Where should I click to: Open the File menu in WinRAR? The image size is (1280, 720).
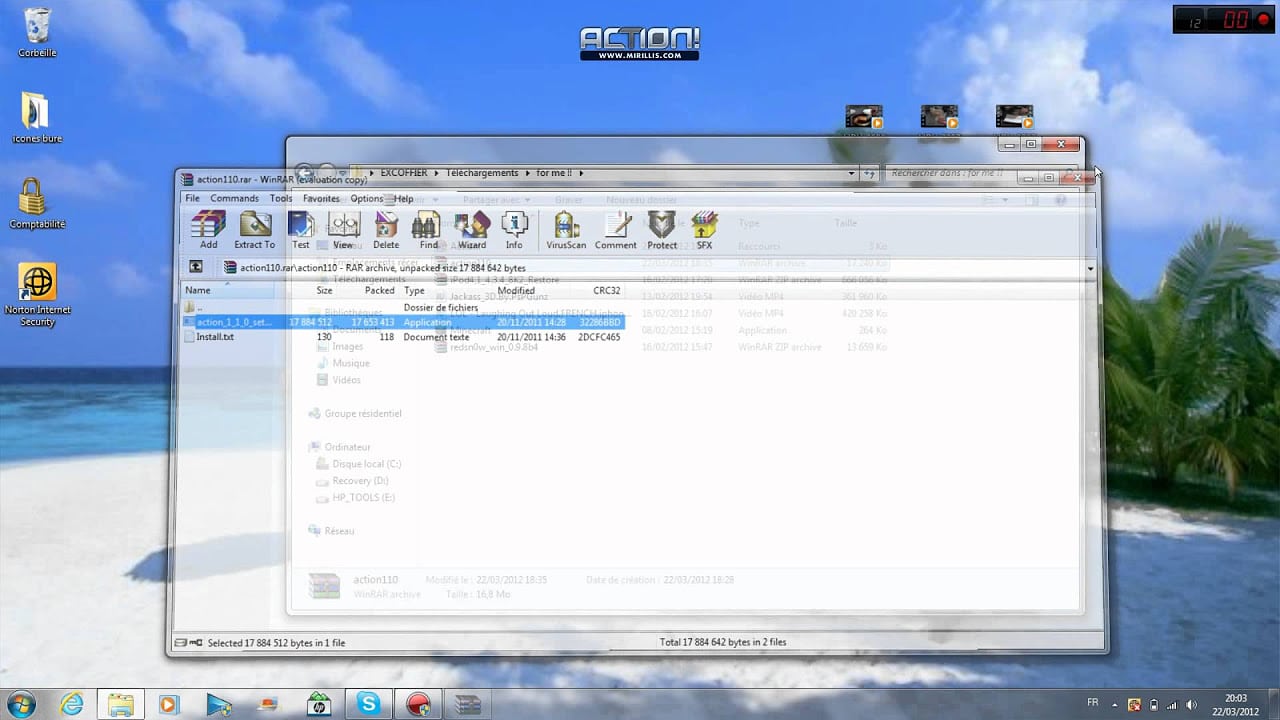click(x=192, y=198)
